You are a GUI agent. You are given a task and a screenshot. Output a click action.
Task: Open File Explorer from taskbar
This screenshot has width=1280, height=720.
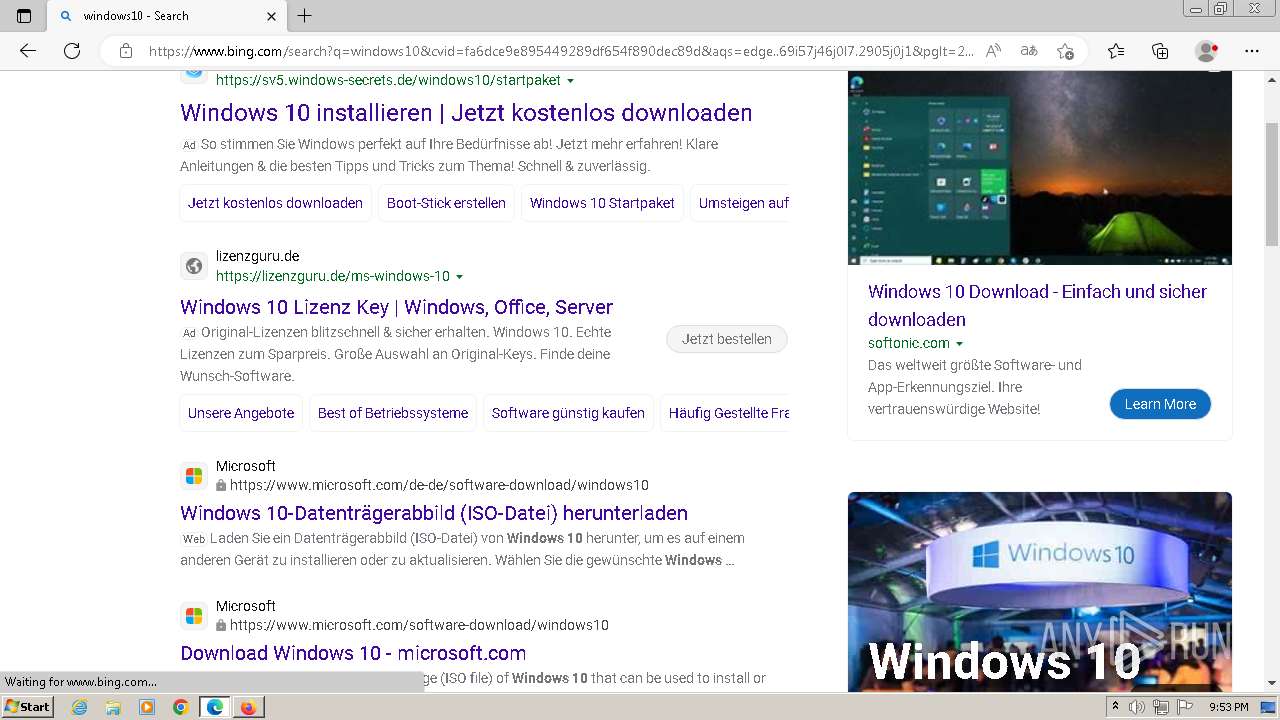point(113,707)
